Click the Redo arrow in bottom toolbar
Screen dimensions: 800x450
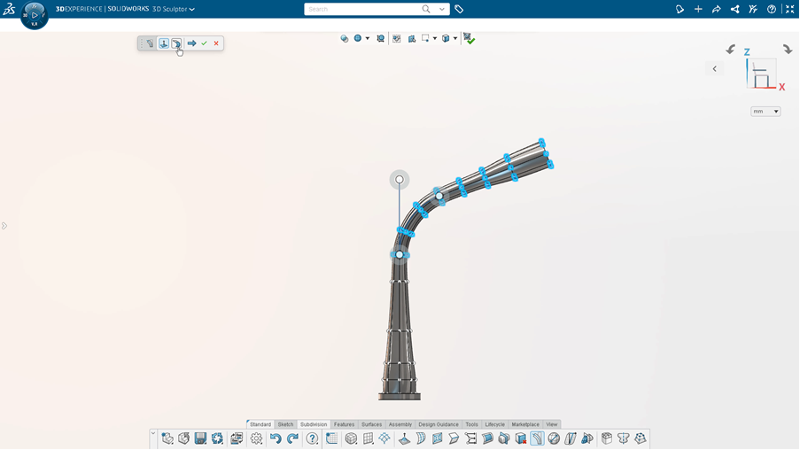pos(293,438)
